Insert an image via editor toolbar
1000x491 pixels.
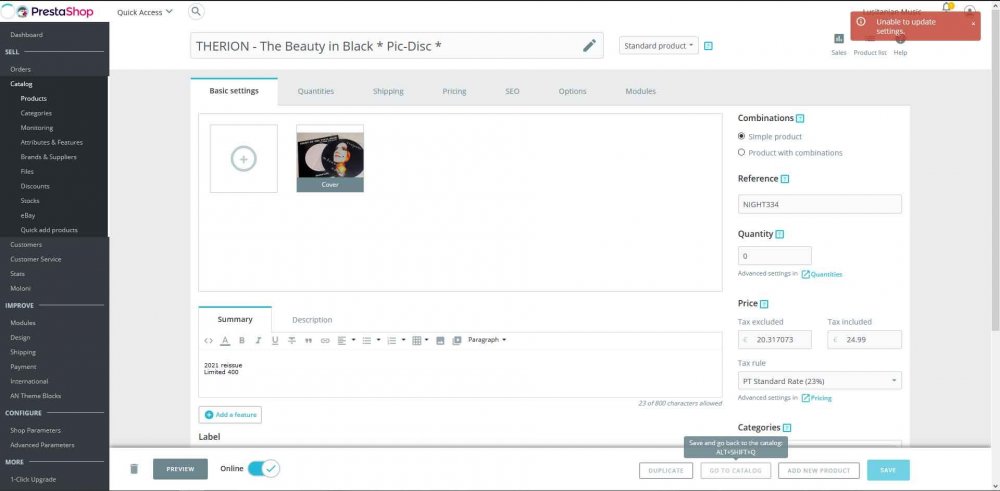point(440,341)
